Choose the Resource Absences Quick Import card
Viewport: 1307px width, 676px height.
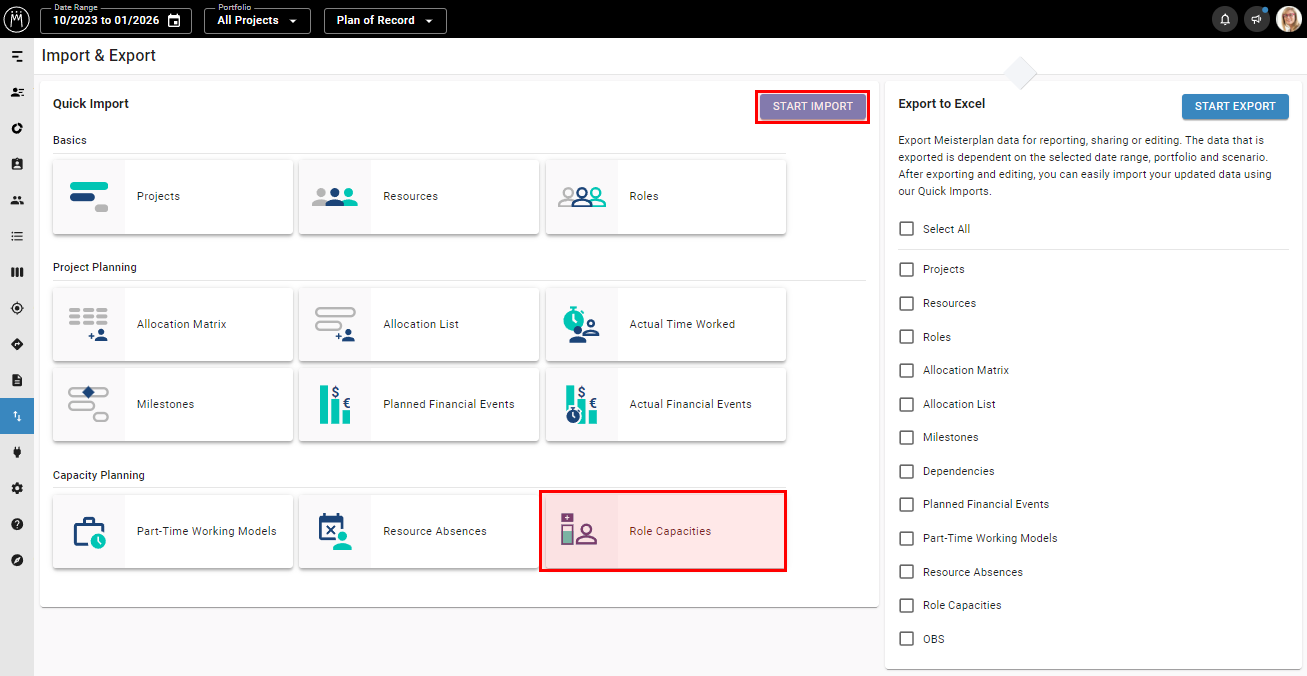point(419,532)
